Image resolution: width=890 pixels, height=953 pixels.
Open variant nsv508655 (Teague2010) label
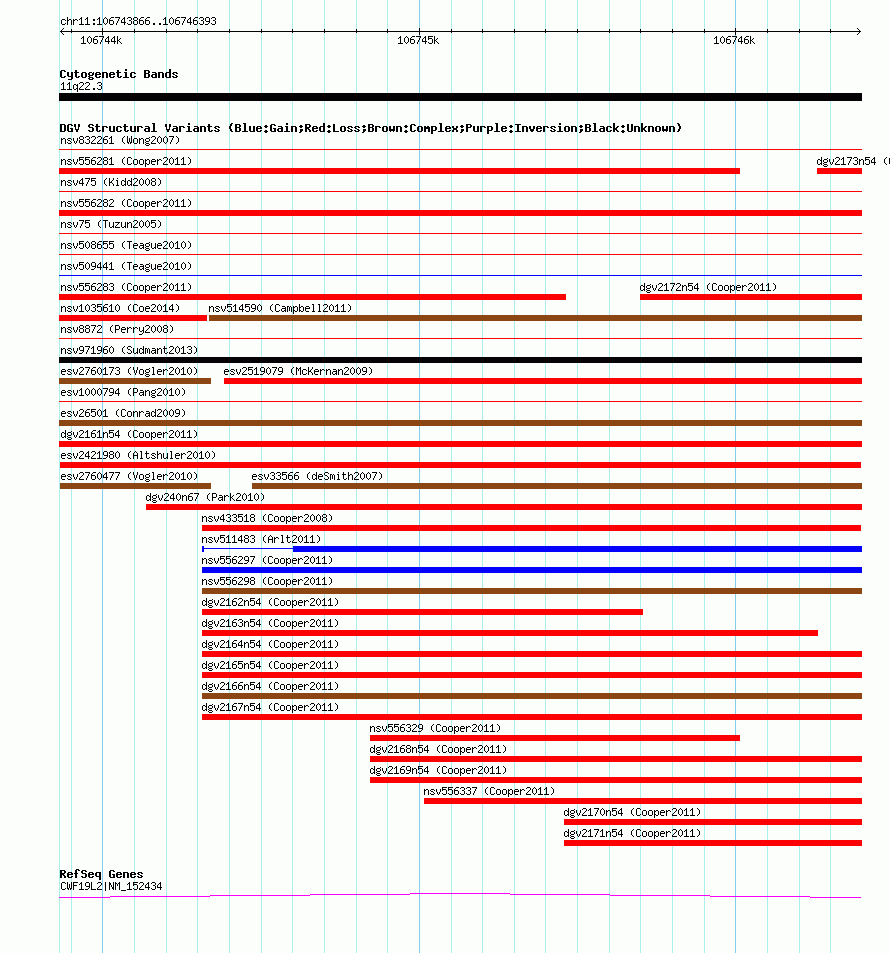[126, 246]
